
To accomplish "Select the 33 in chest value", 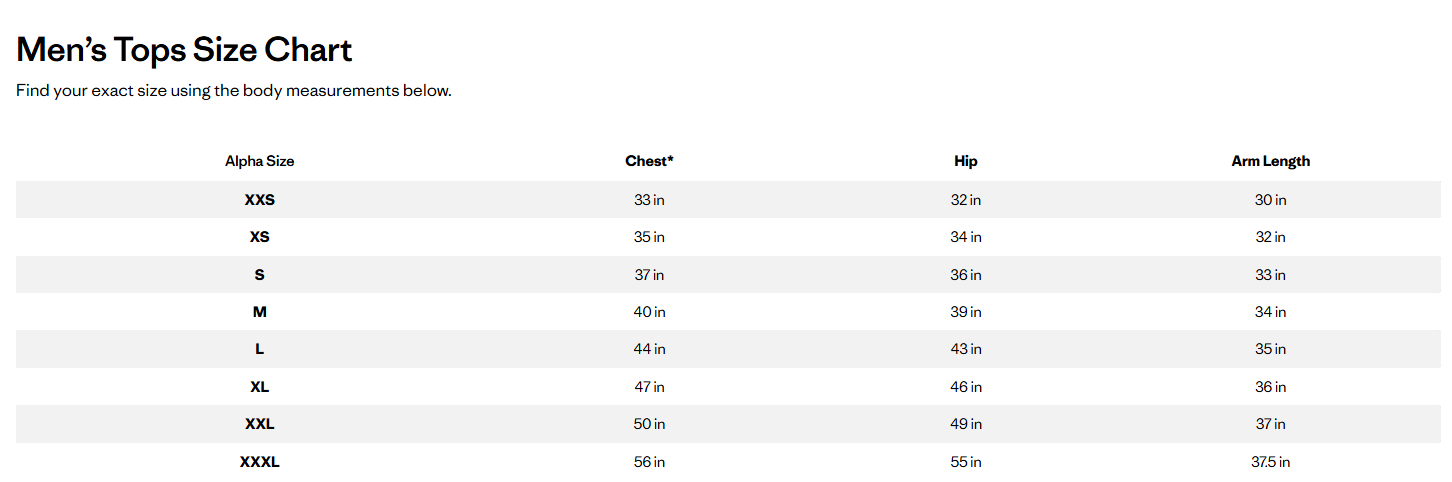I will (649, 200).
